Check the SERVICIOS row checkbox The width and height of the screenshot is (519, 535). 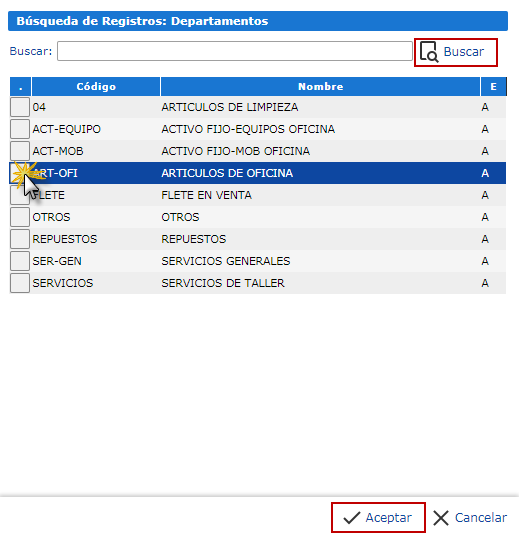click(20, 283)
